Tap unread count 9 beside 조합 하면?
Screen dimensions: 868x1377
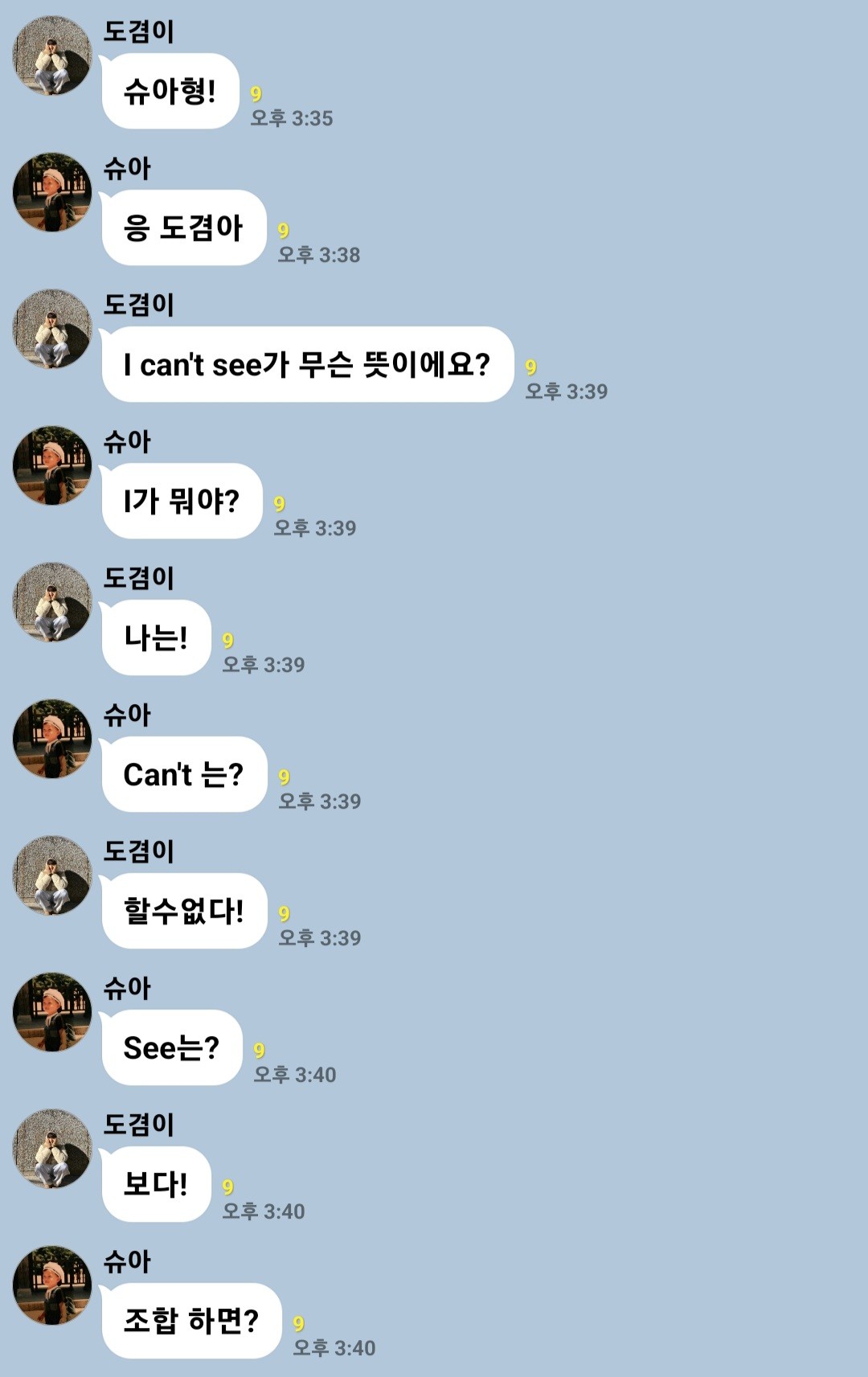click(x=299, y=1324)
